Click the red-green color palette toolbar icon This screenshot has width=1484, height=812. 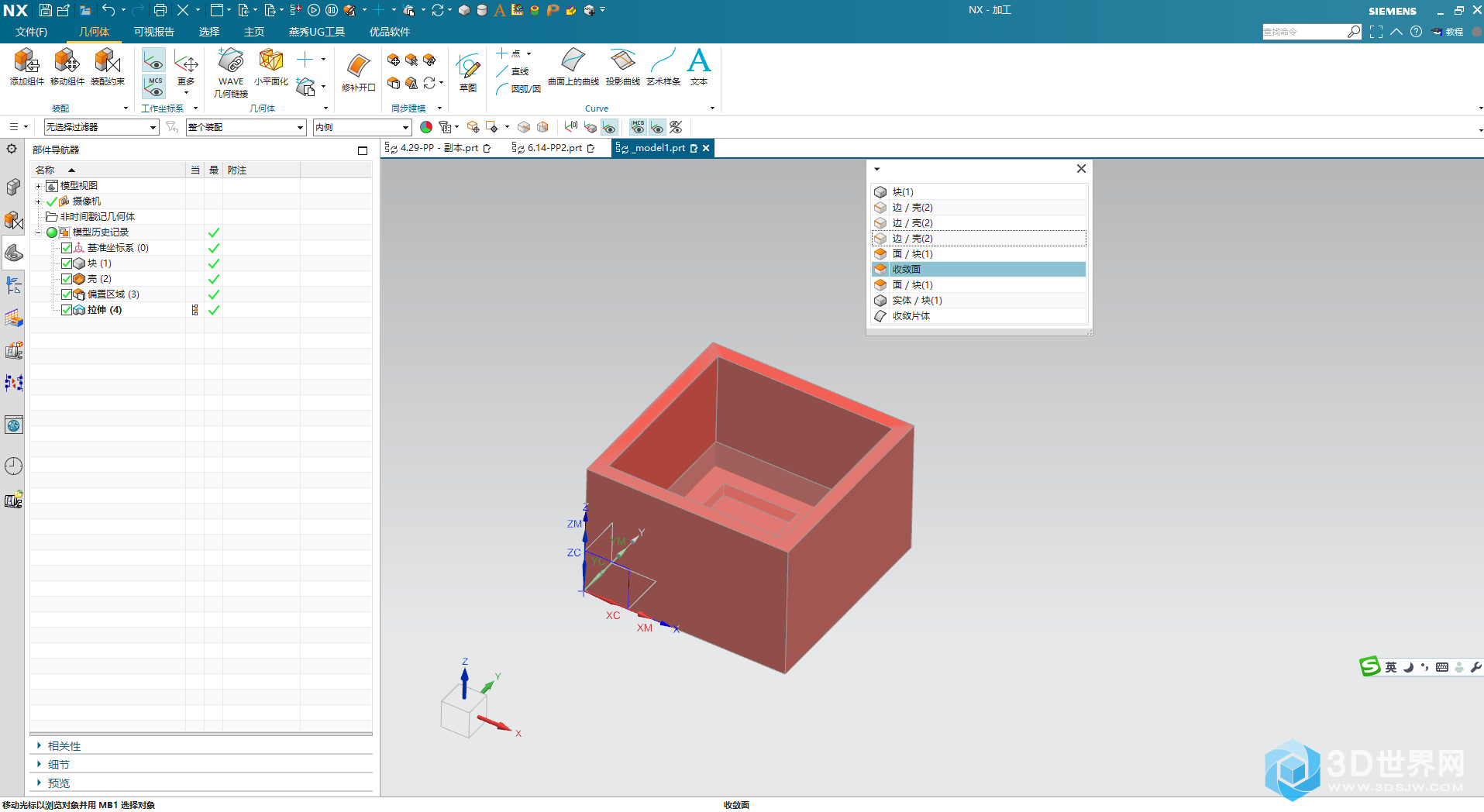pyautogui.click(x=426, y=127)
